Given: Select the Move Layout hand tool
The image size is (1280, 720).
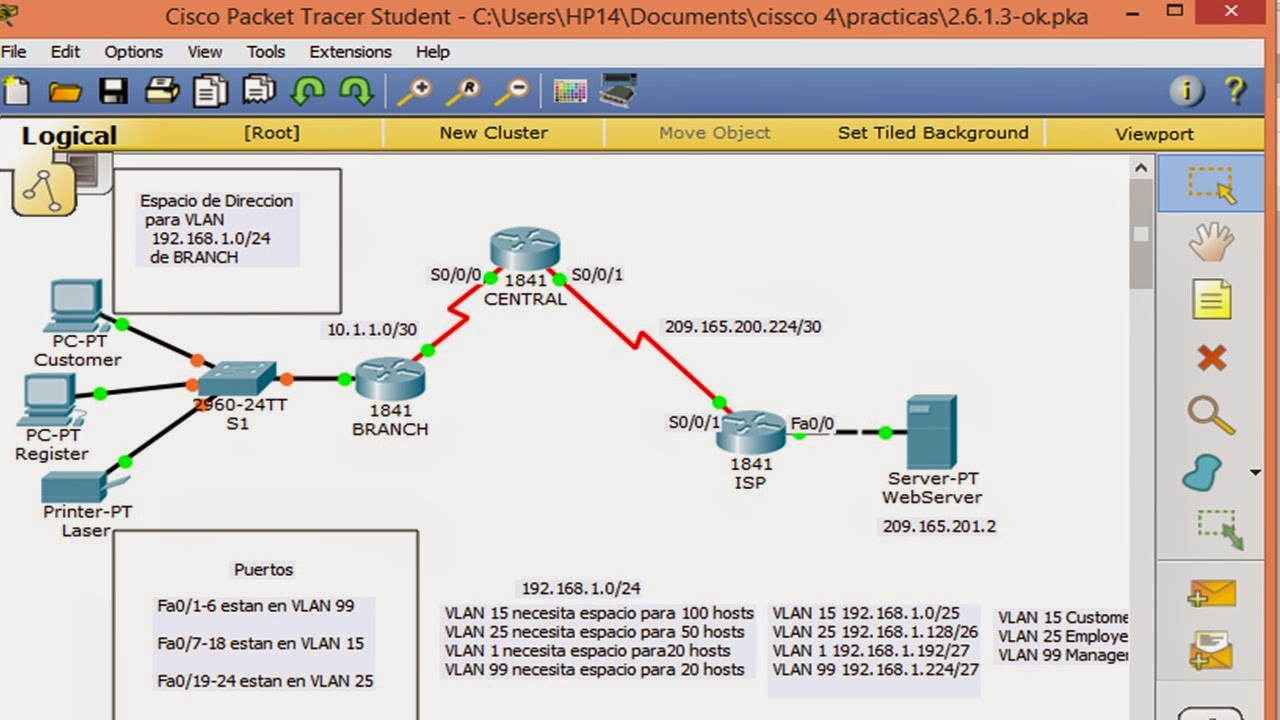Looking at the screenshot, I should [1210, 243].
